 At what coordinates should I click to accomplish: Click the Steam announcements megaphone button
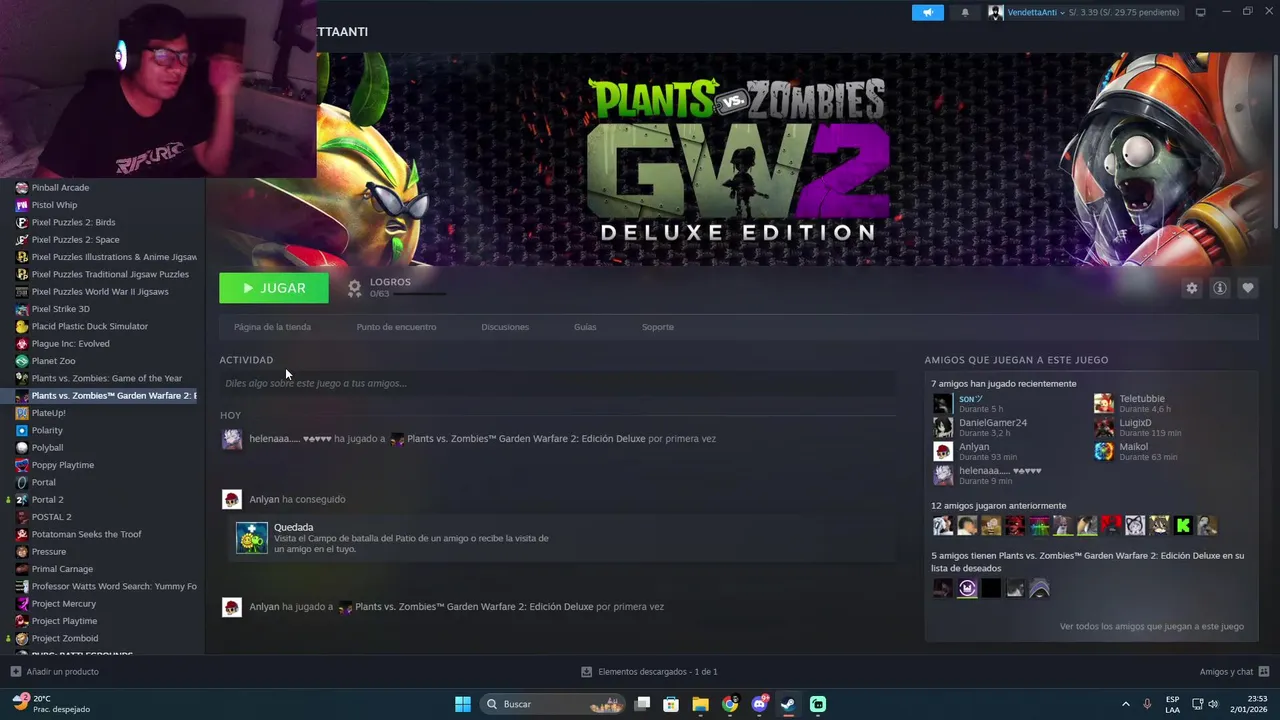[x=927, y=12]
